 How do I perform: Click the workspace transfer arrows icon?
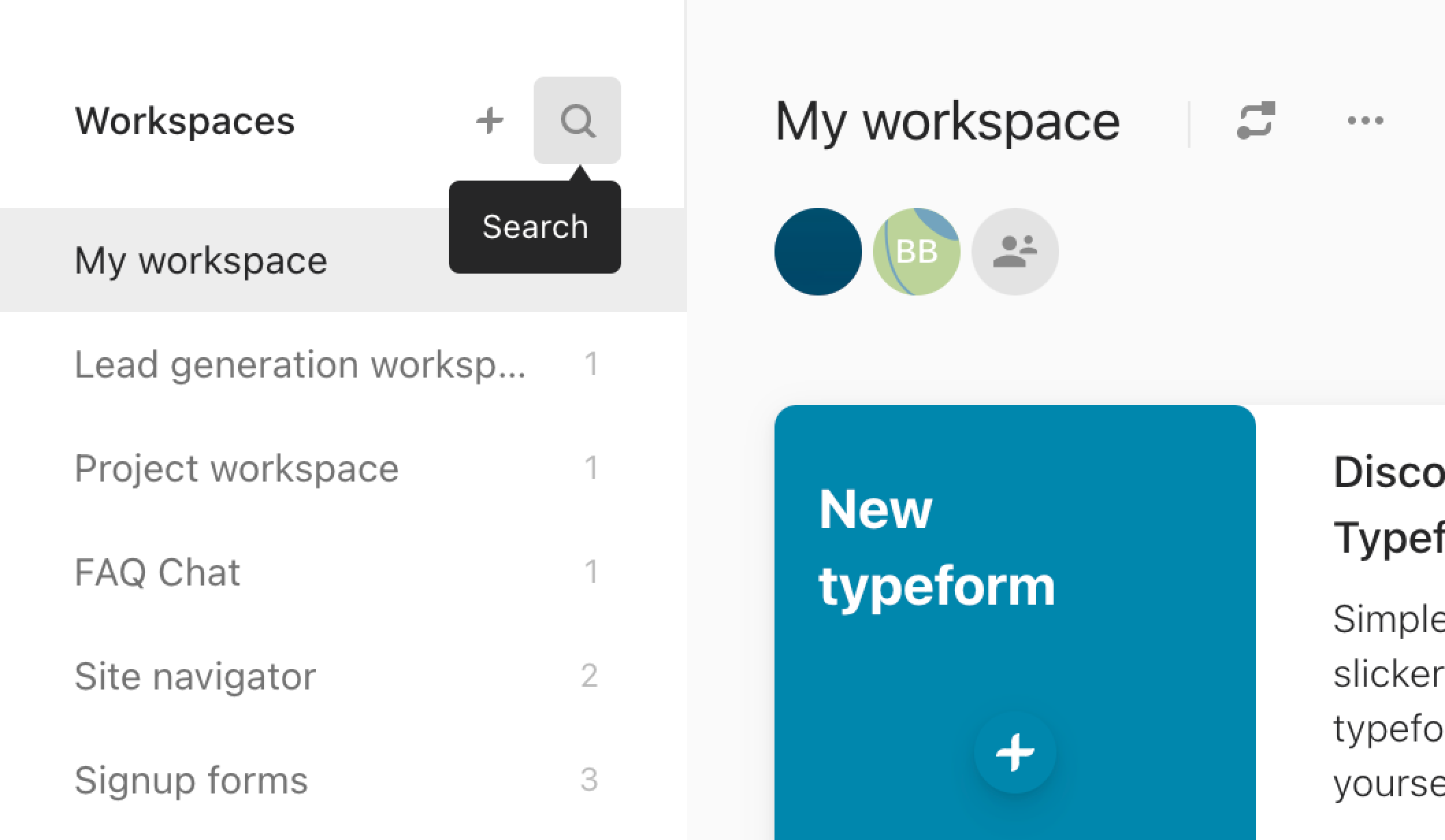[1256, 121]
